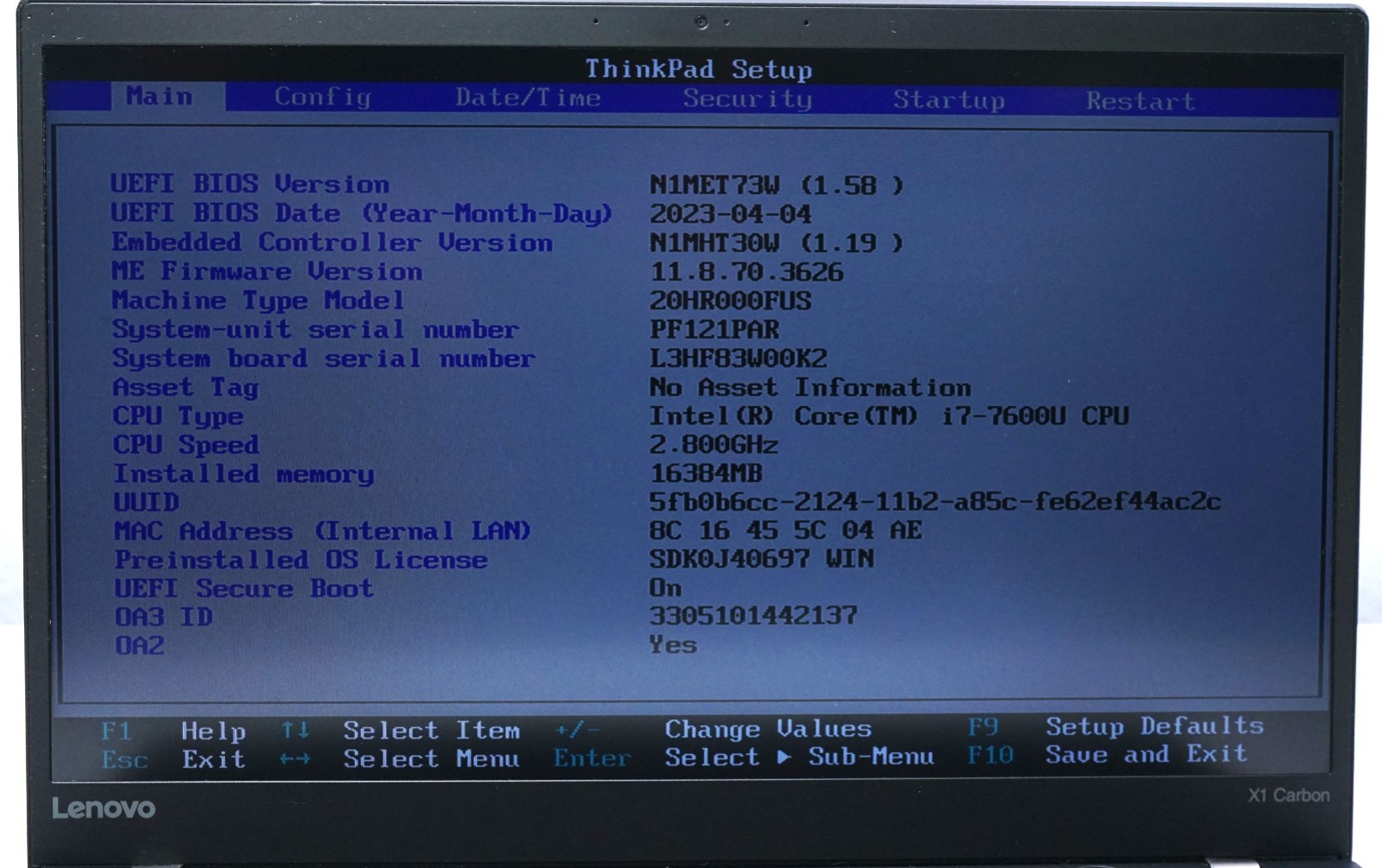The image size is (1382, 868).
Task: Click the Installed memory label
Action: [x=244, y=474]
